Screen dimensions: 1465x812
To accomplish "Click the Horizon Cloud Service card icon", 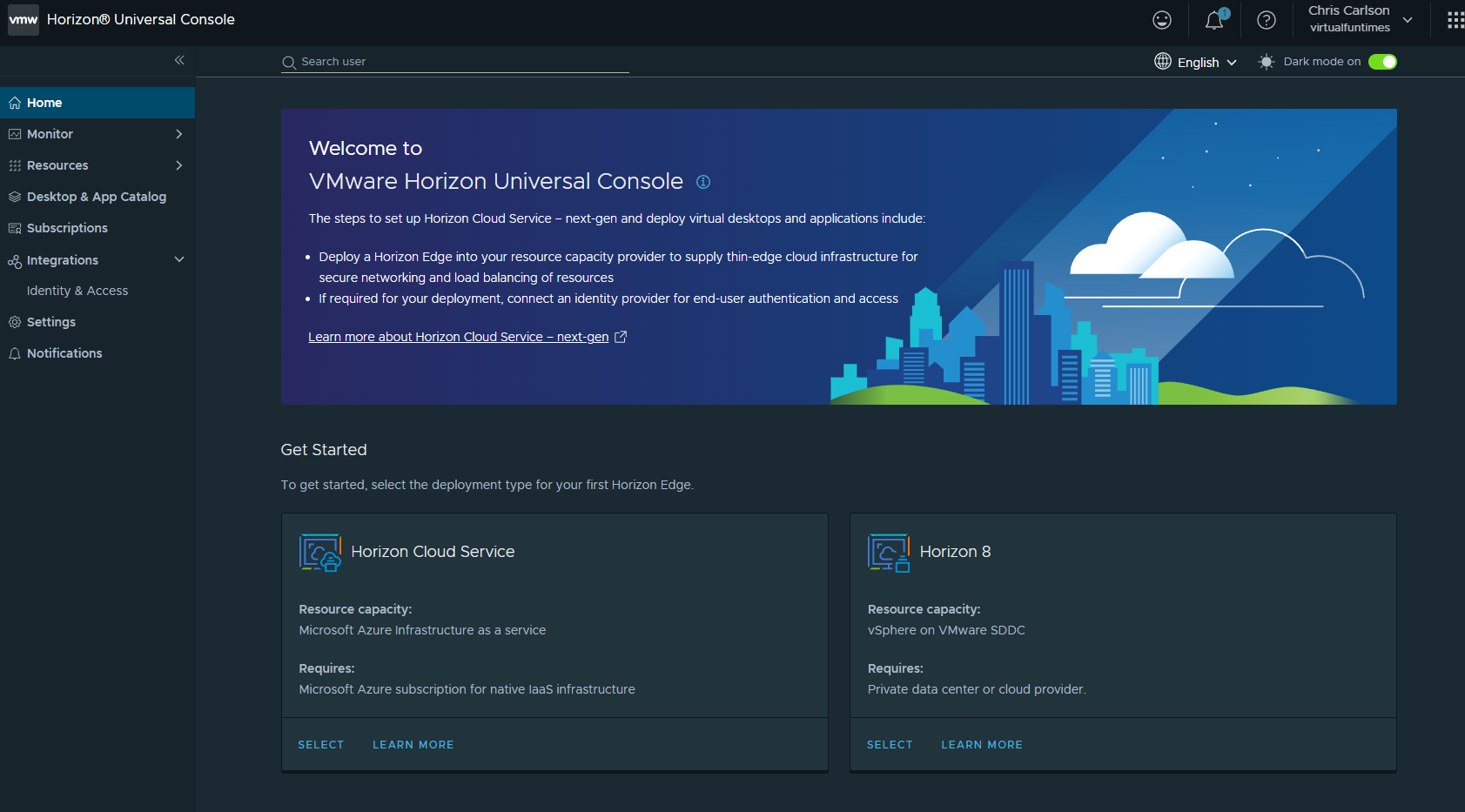I will point(320,553).
